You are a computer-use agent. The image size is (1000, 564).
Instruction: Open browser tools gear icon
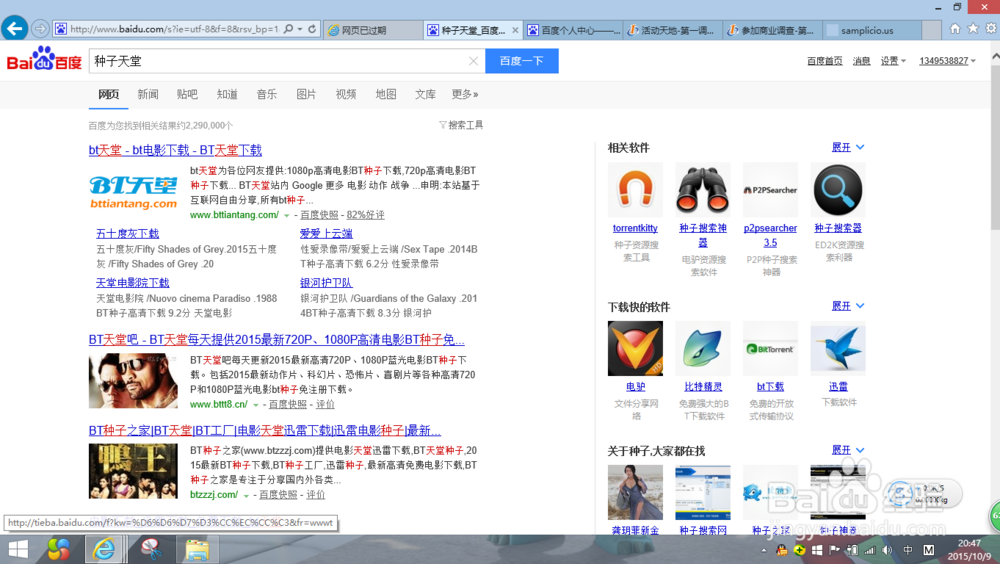click(x=990, y=28)
